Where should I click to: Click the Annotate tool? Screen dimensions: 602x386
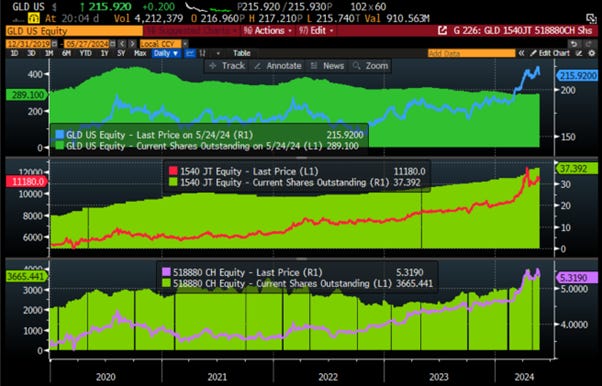click(278, 66)
